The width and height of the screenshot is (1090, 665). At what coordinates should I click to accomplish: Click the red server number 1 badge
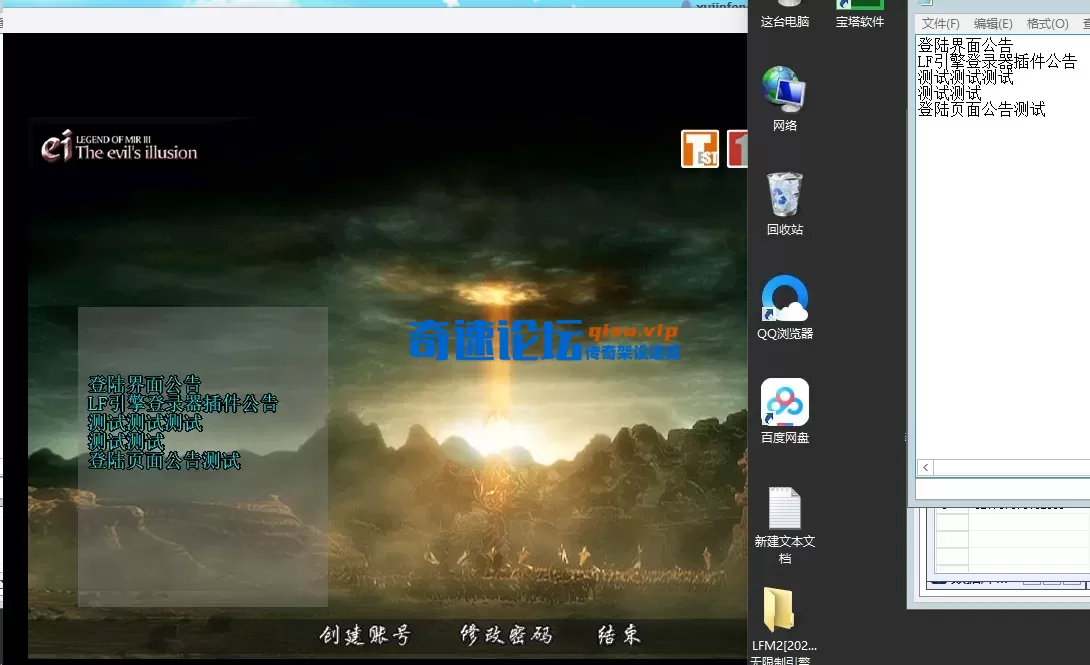tap(736, 148)
